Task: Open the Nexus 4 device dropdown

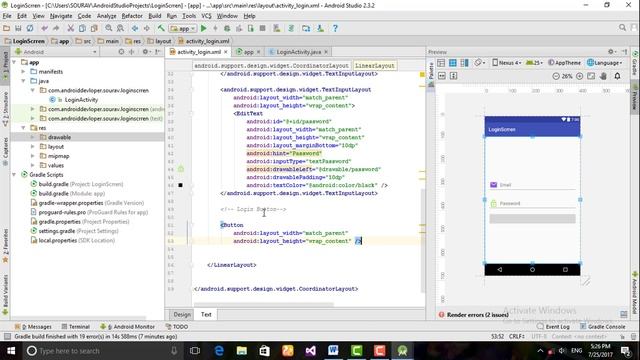Action: click(507, 63)
